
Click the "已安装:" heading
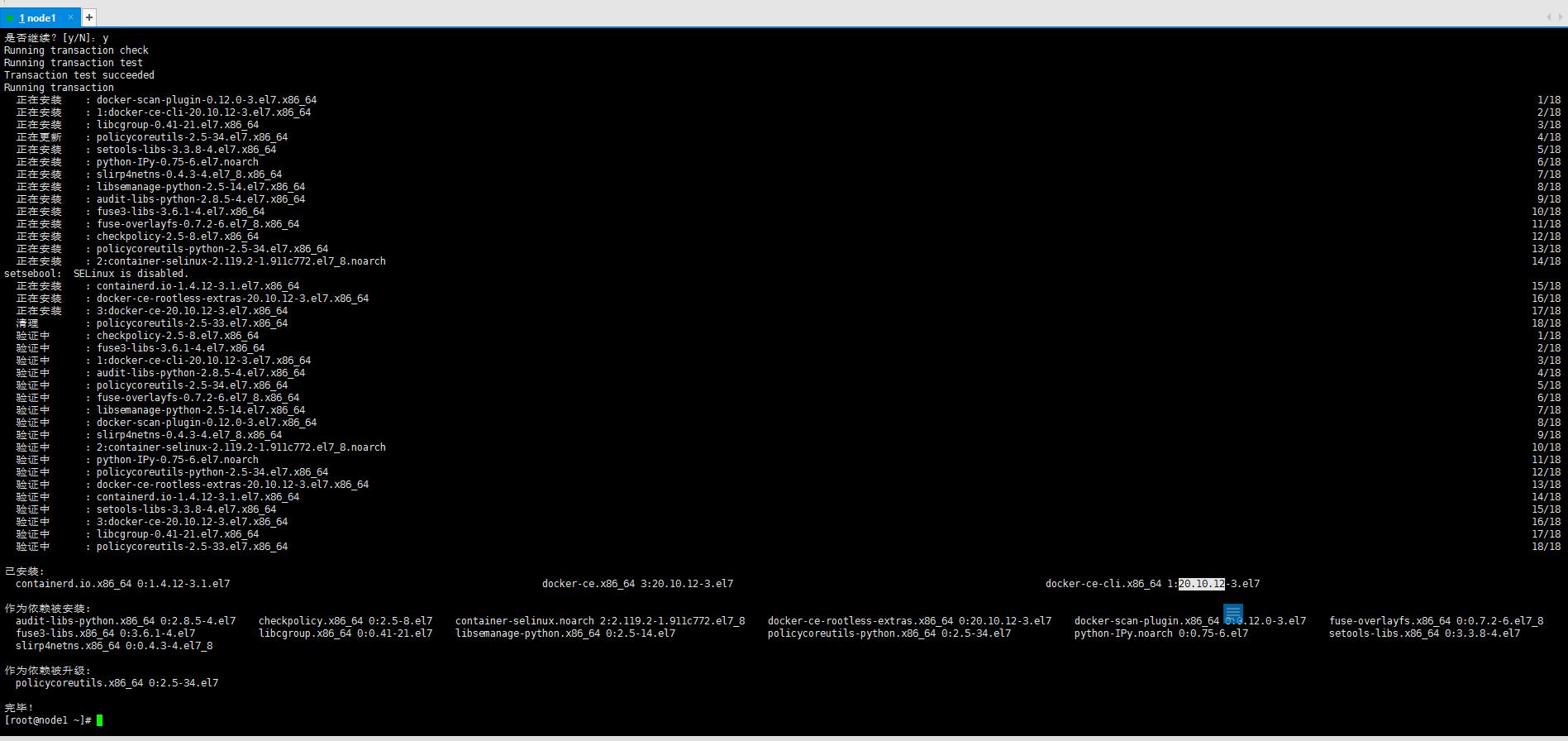coord(25,571)
